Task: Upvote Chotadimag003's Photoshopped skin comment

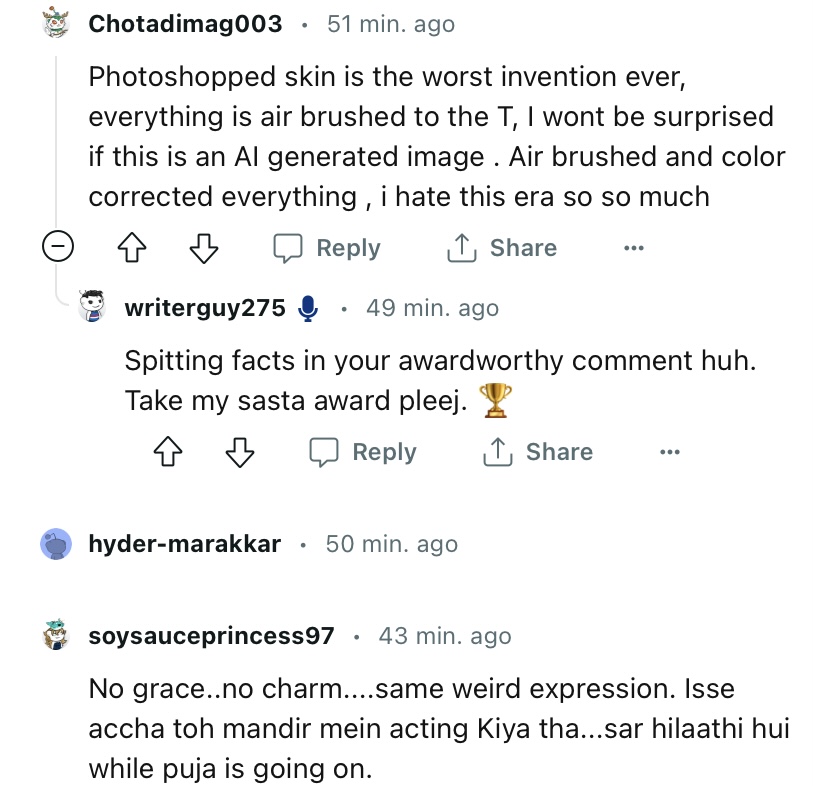Action: [133, 248]
